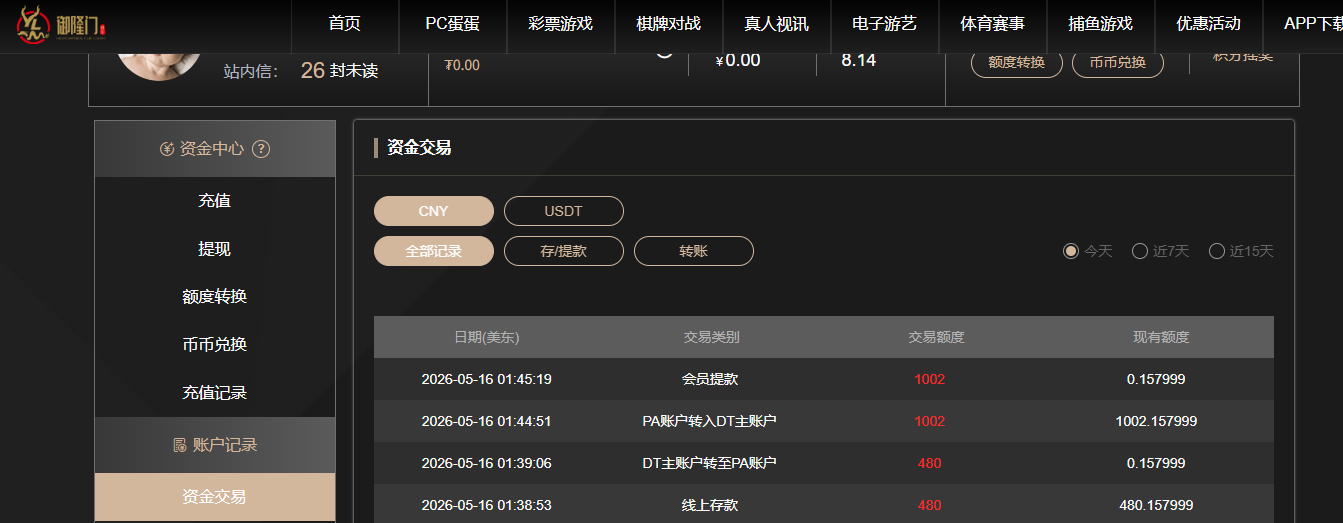Open the PC蛋蛋 menu item

point(452,24)
